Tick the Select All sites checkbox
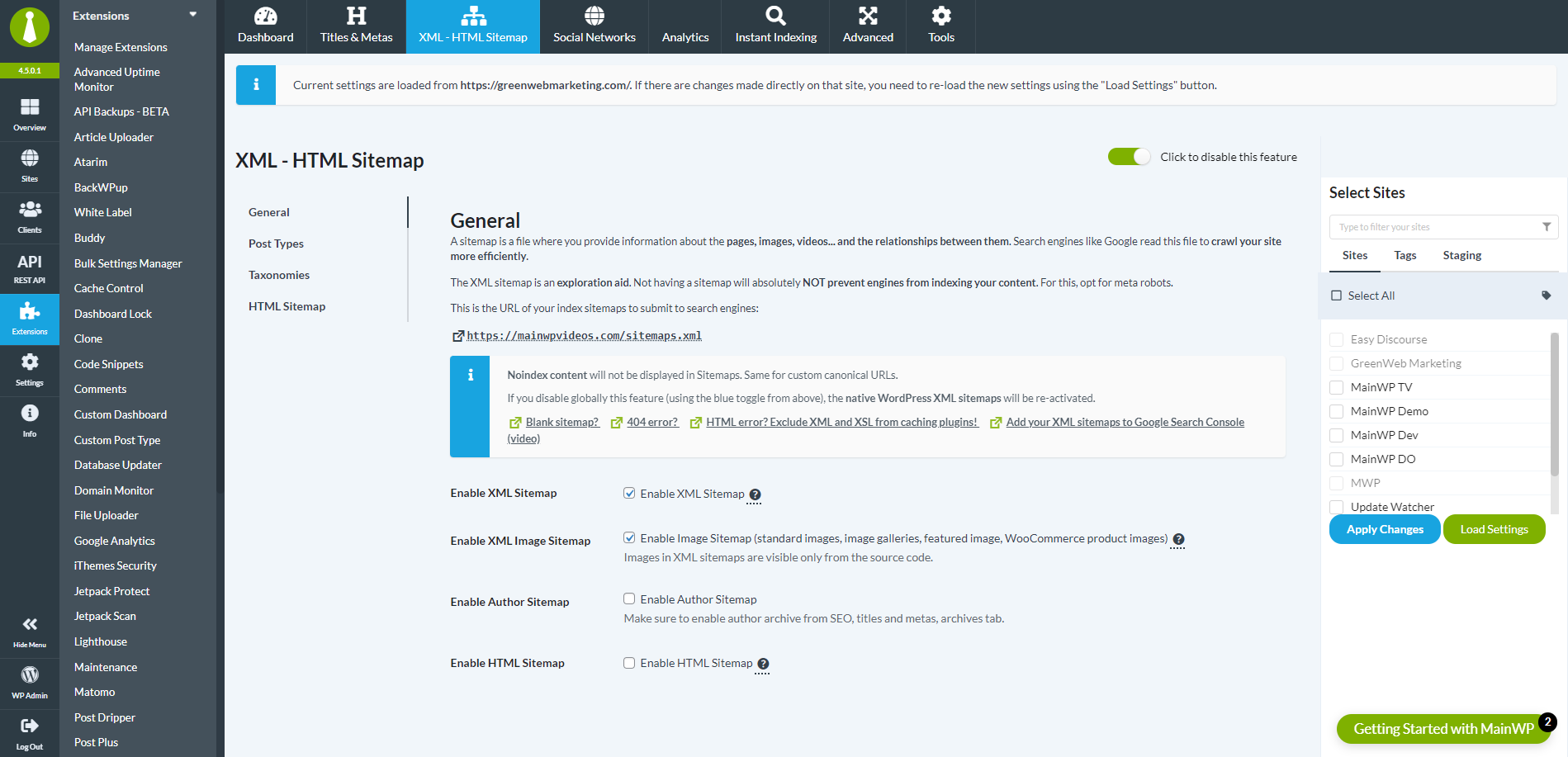Image resolution: width=1568 pixels, height=757 pixels. point(1337,296)
